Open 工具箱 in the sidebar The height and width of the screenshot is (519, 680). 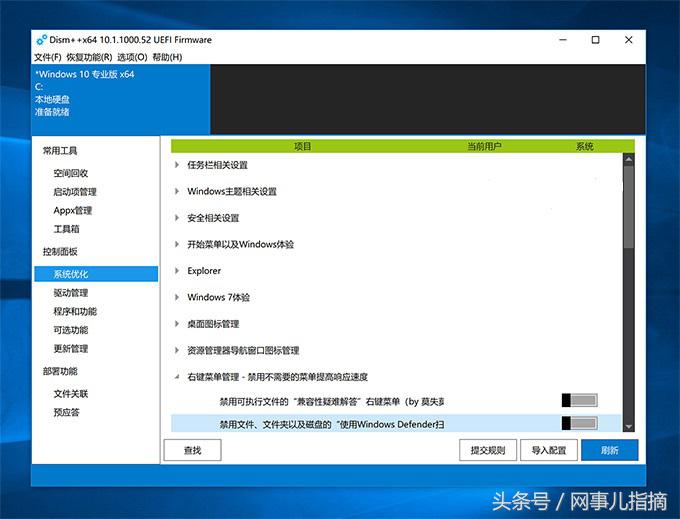tap(66, 229)
